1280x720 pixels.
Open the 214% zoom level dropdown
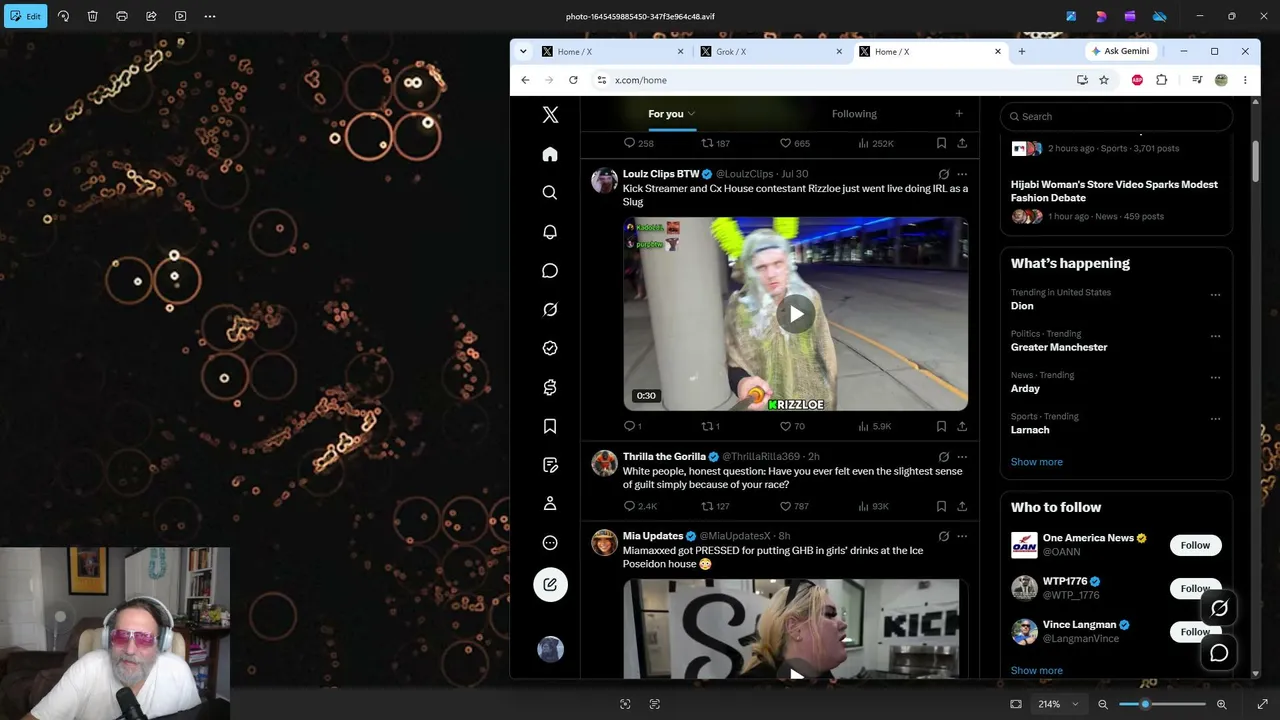pyautogui.click(x=1059, y=704)
